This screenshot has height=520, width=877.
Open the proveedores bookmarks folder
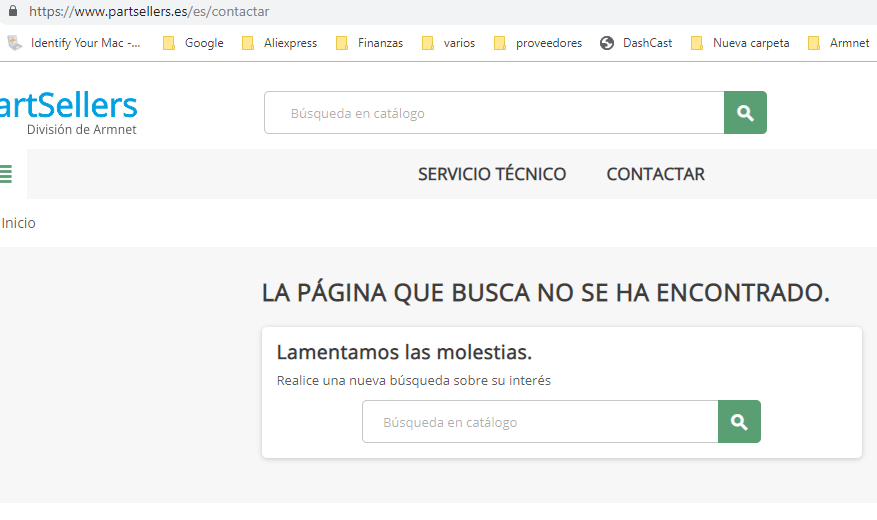point(537,43)
